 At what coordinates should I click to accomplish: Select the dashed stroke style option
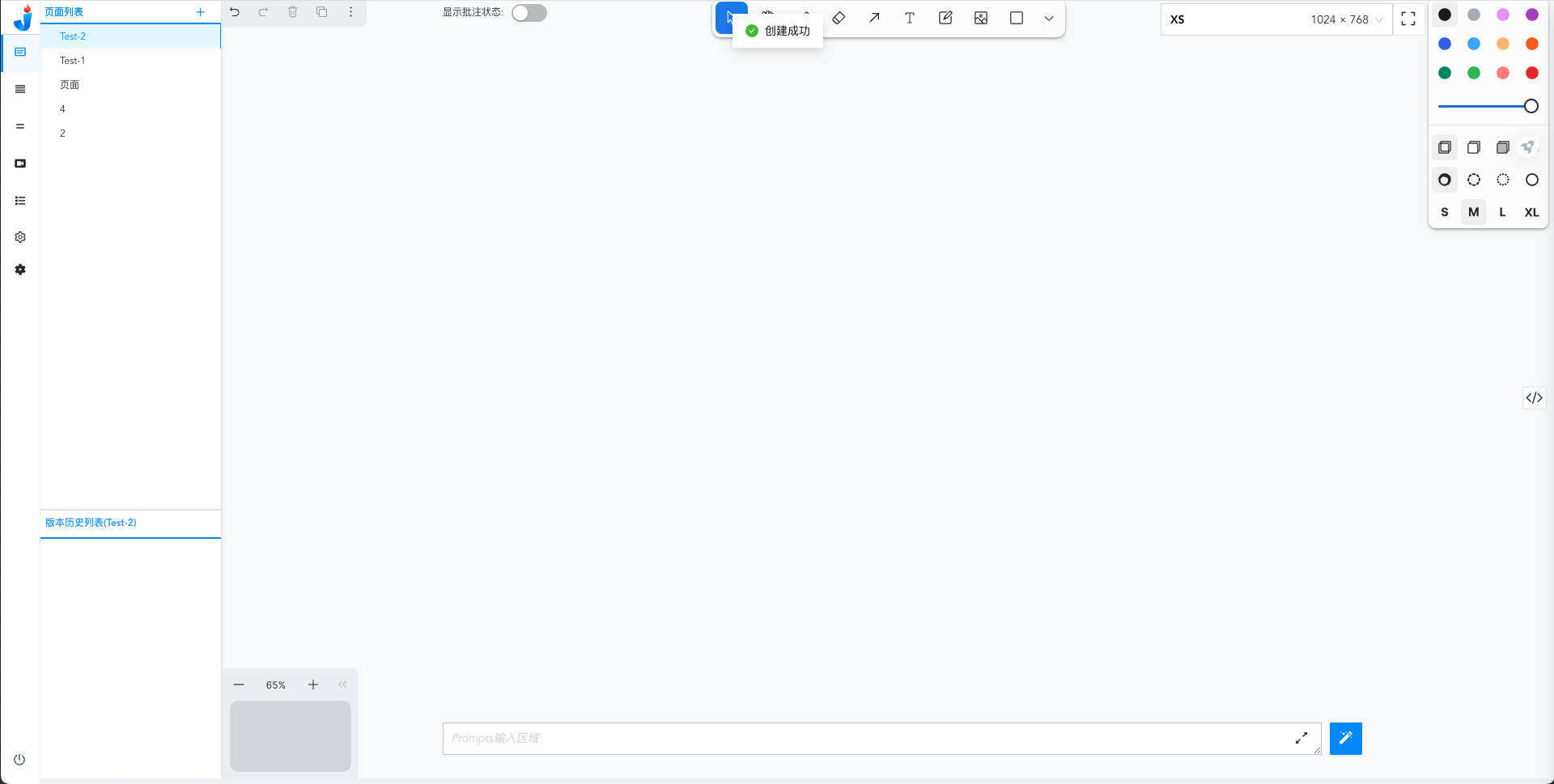pos(1474,180)
